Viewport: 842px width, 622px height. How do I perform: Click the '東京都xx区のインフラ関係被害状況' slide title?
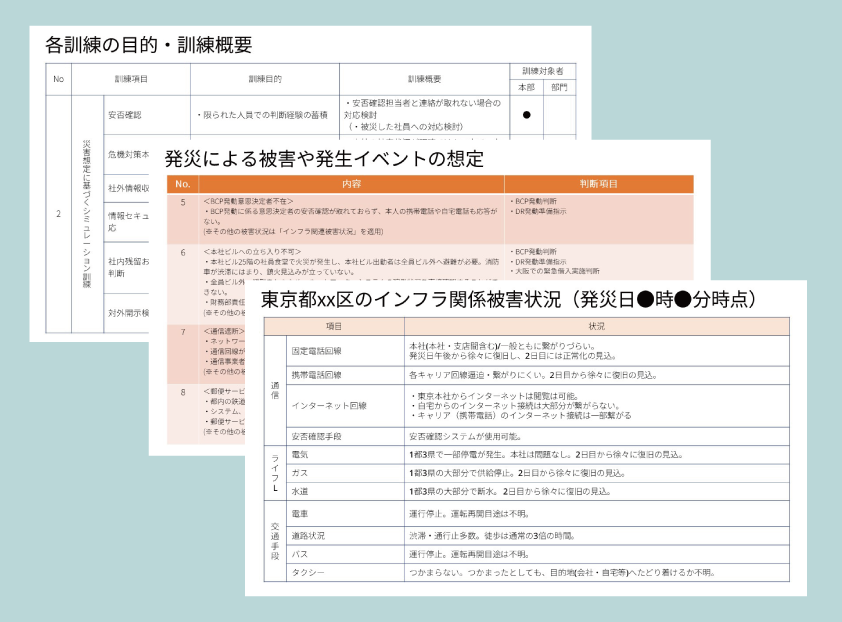tap(509, 299)
